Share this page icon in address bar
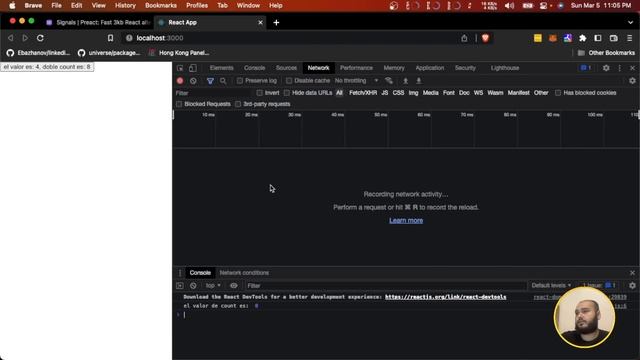640x360 pixels. (464, 38)
